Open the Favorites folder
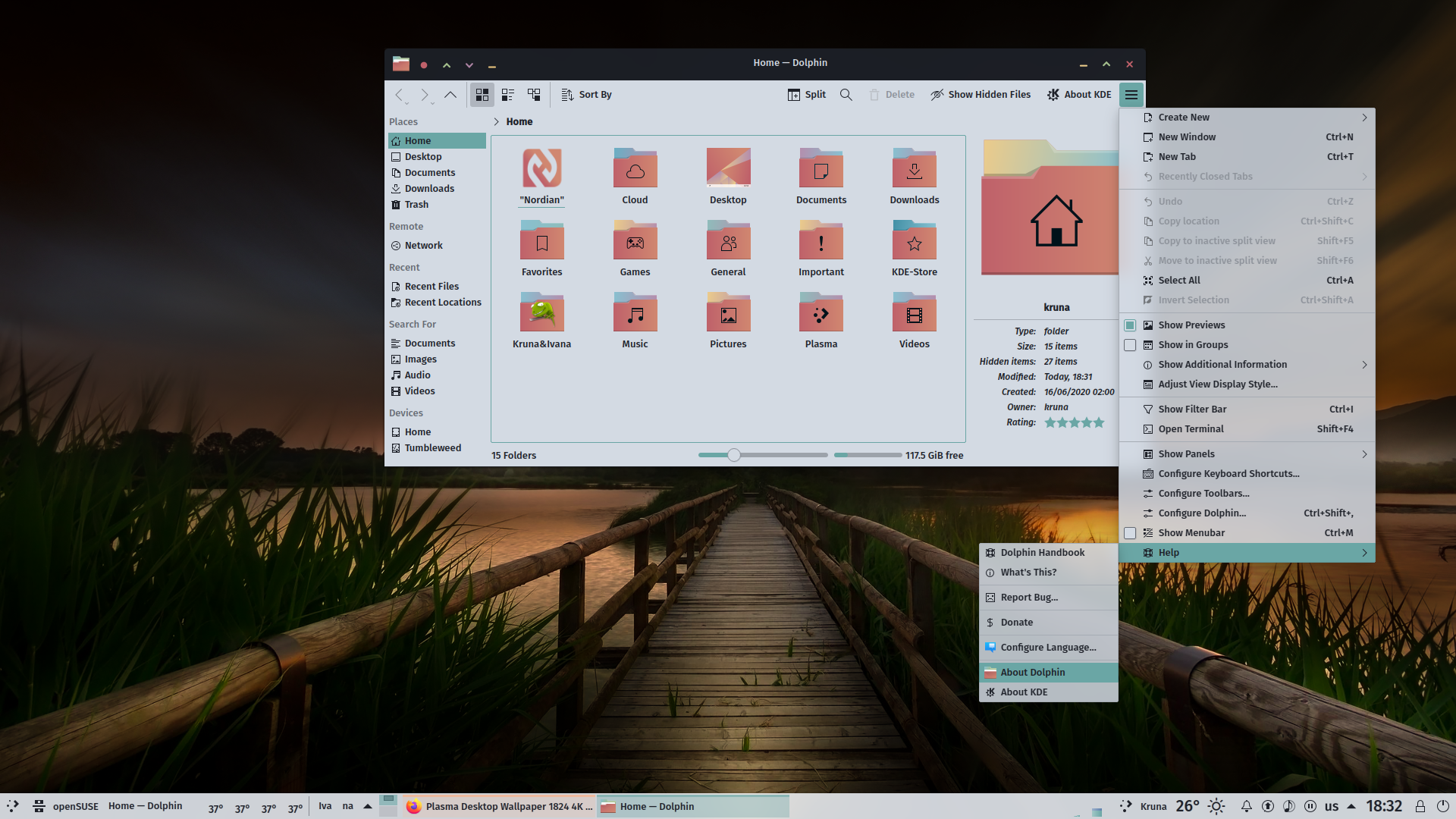Screen dimensions: 1456x819 [x=541, y=249]
